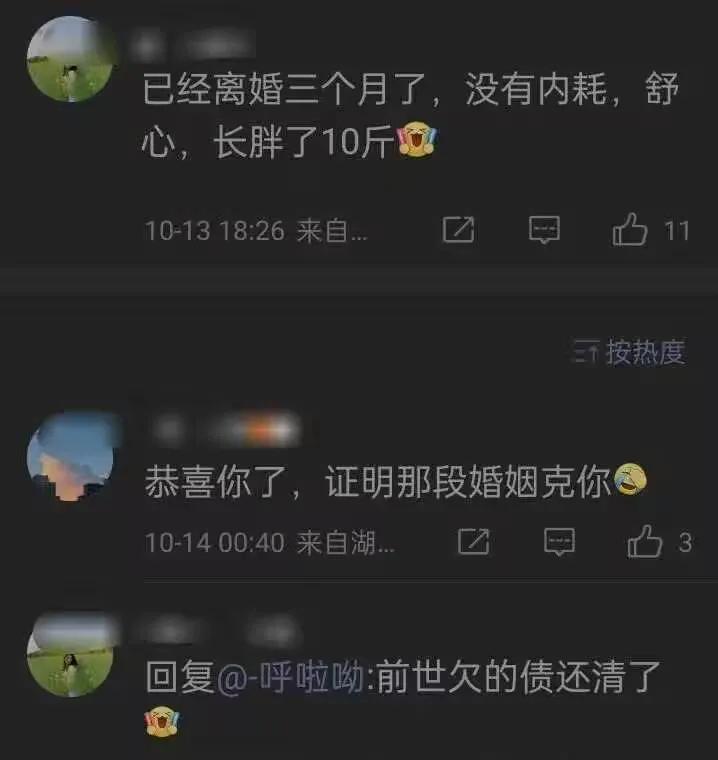
Task: Tap the 10-13 18:26 来自 timestamp
Action: [x=256, y=231]
